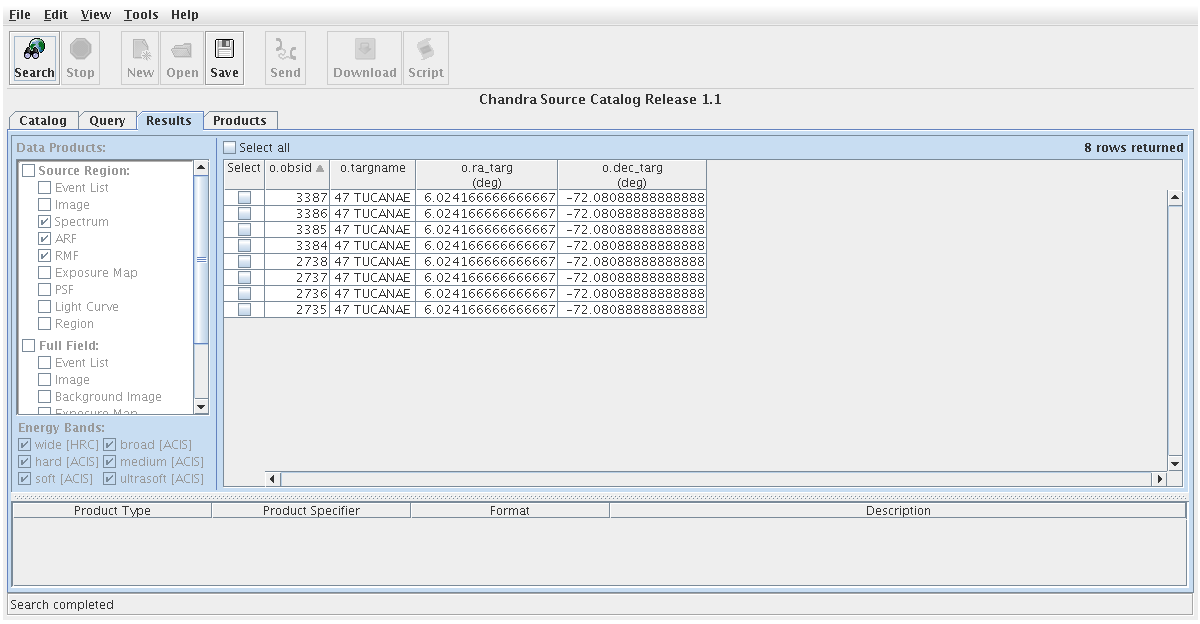Click the Save floppy disk icon
Screen dimensions: 1200x624
pyautogui.click(x=224, y=49)
